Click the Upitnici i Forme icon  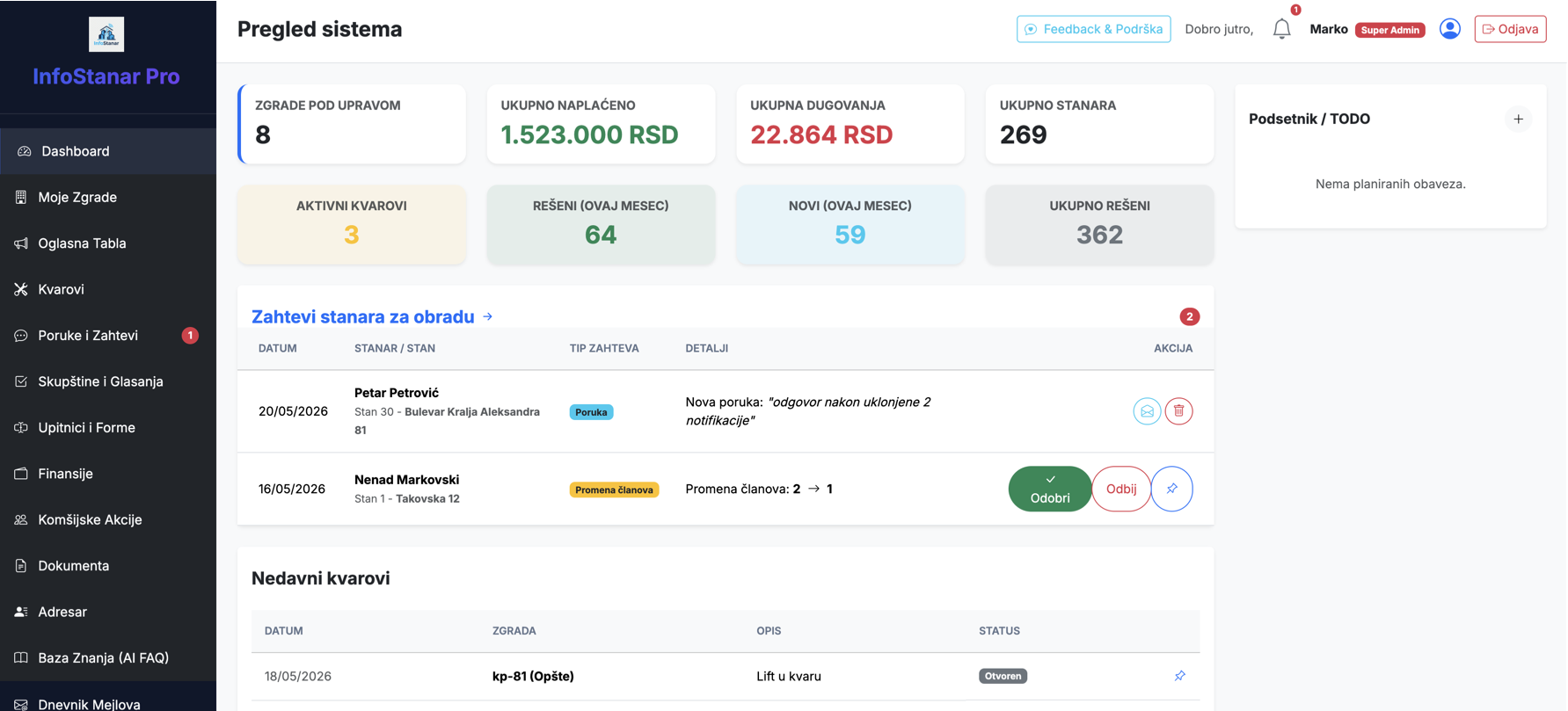21,427
